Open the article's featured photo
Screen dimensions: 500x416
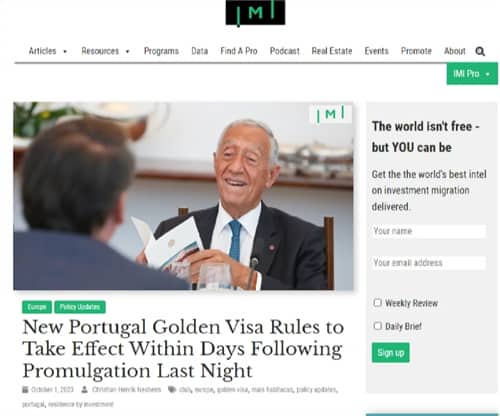click(183, 196)
